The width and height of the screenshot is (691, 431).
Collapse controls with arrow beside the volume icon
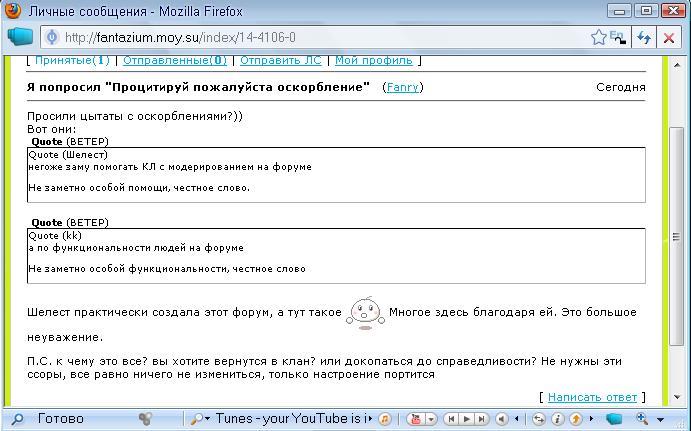(516, 419)
